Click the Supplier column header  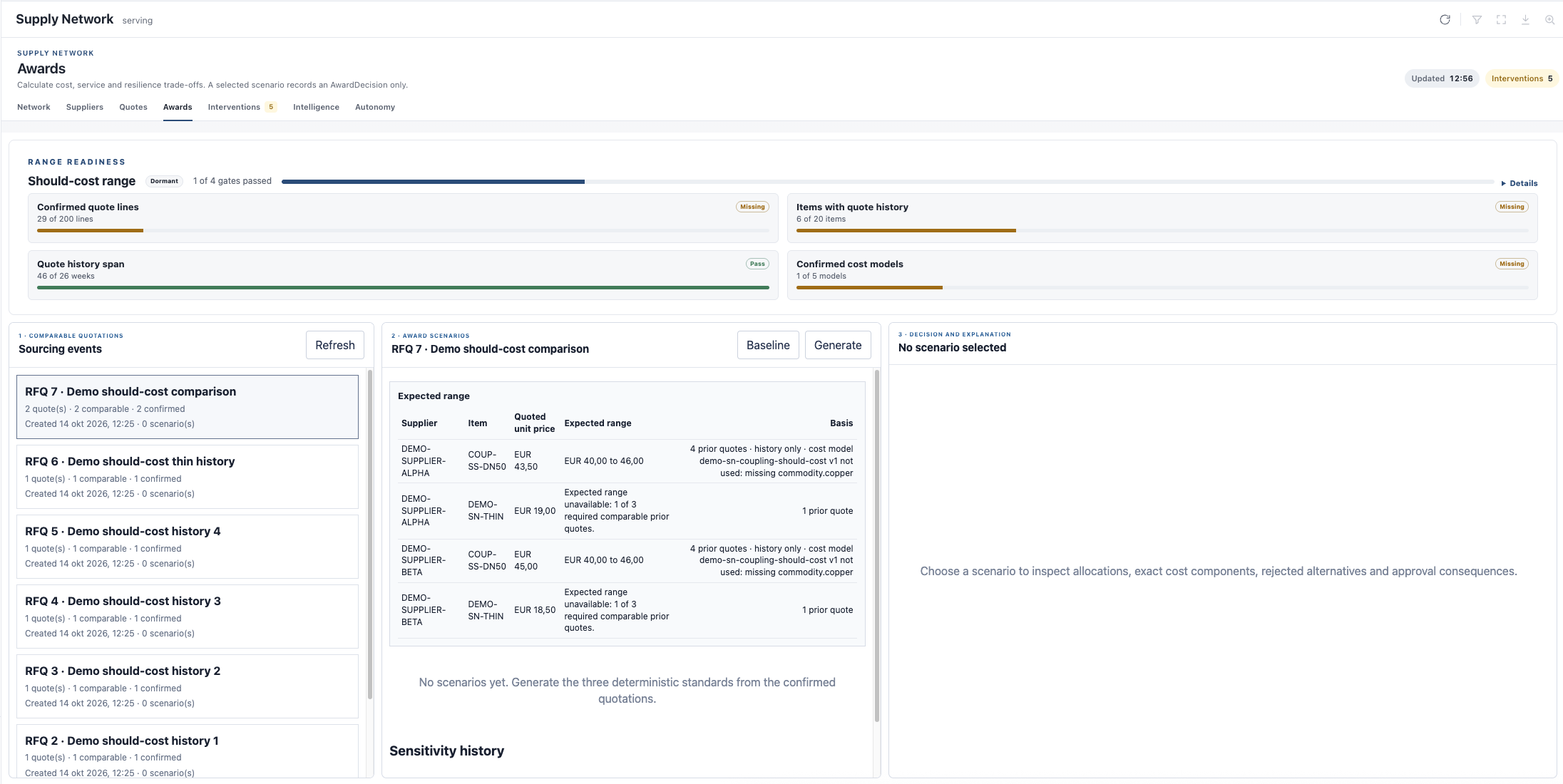(419, 423)
